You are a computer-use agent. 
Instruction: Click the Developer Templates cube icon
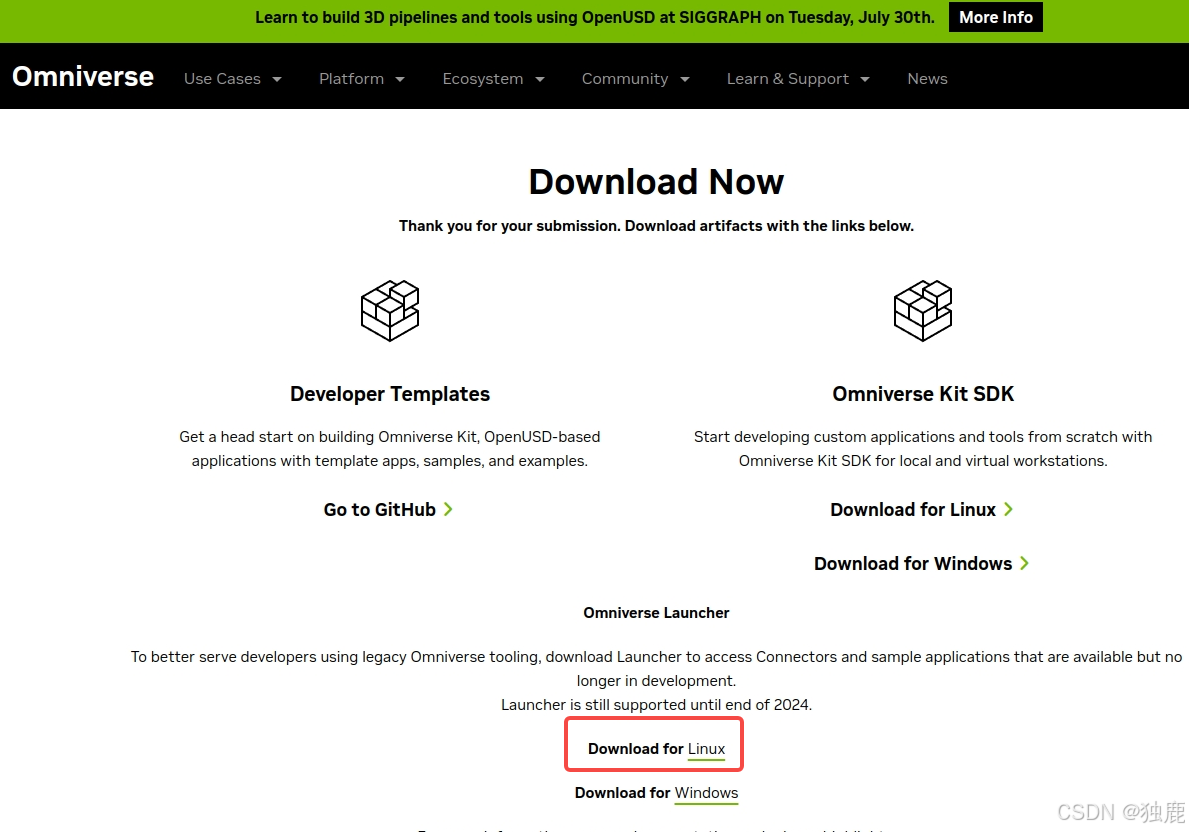tap(390, 311)
